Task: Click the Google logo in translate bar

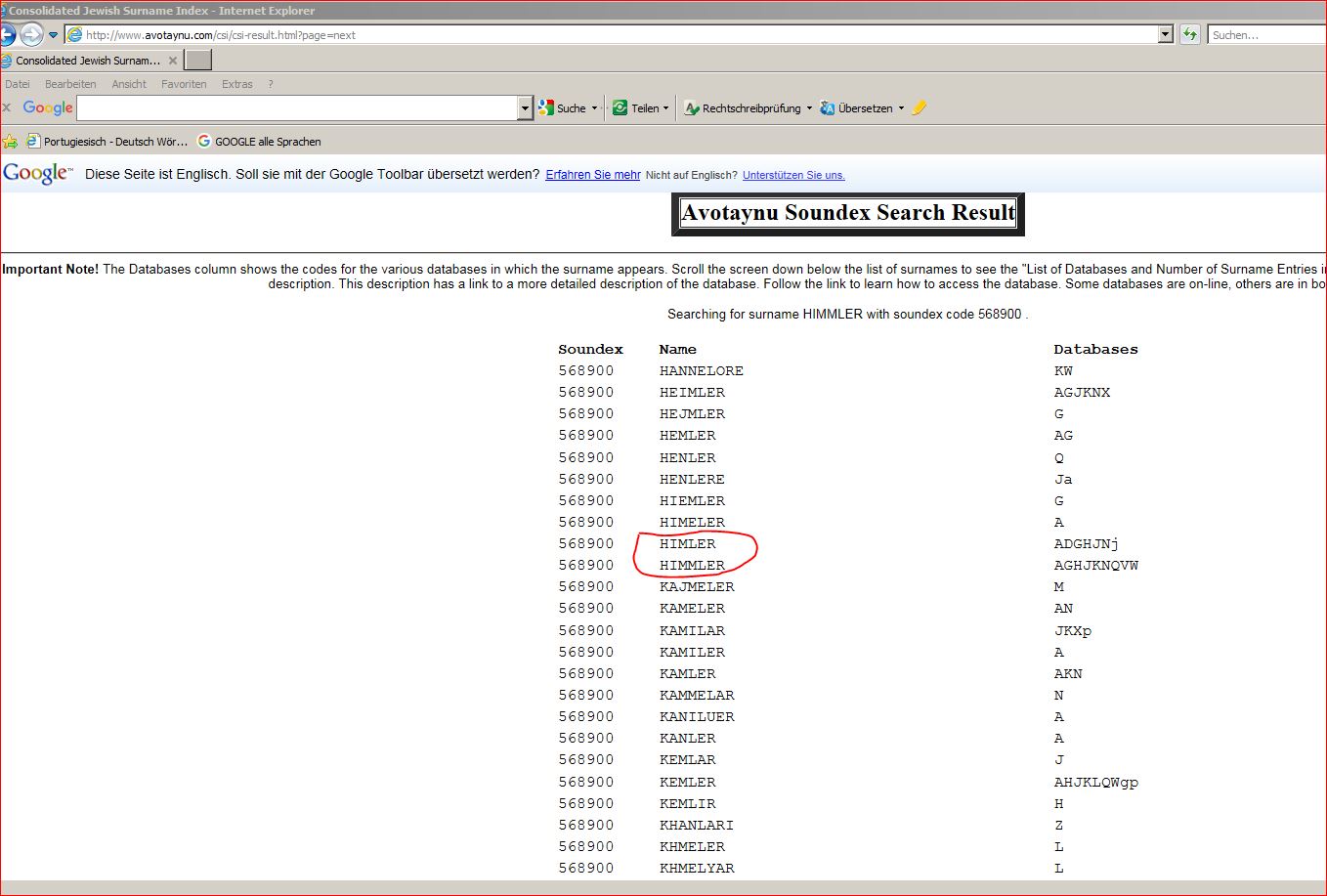Action: pos(38,174)
